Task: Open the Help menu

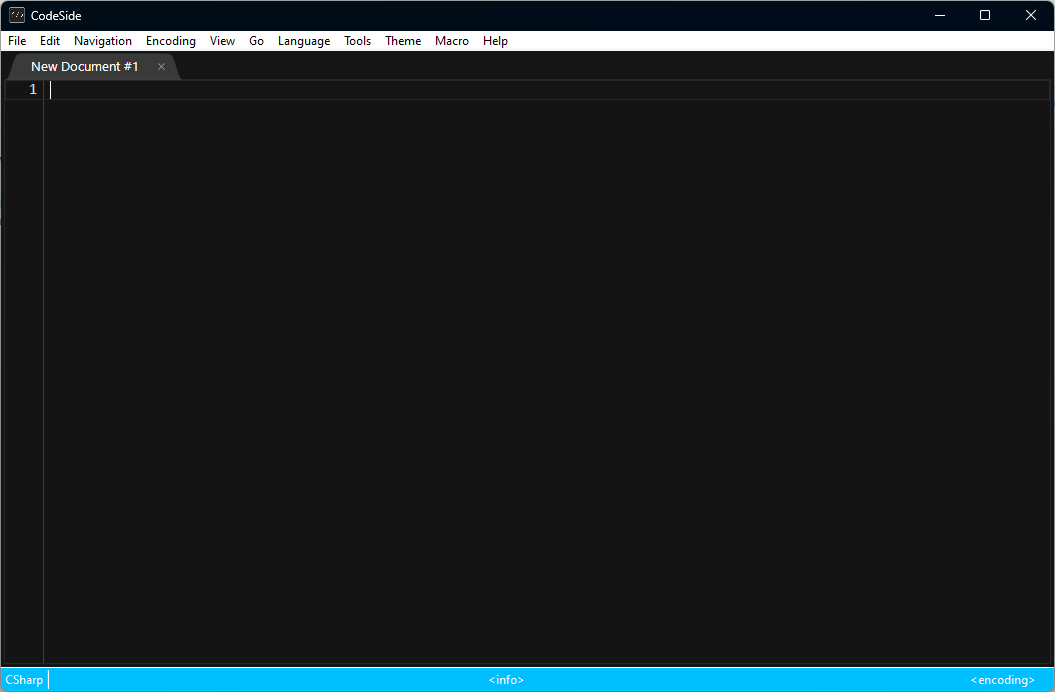Action: click(x=494, y=41)
